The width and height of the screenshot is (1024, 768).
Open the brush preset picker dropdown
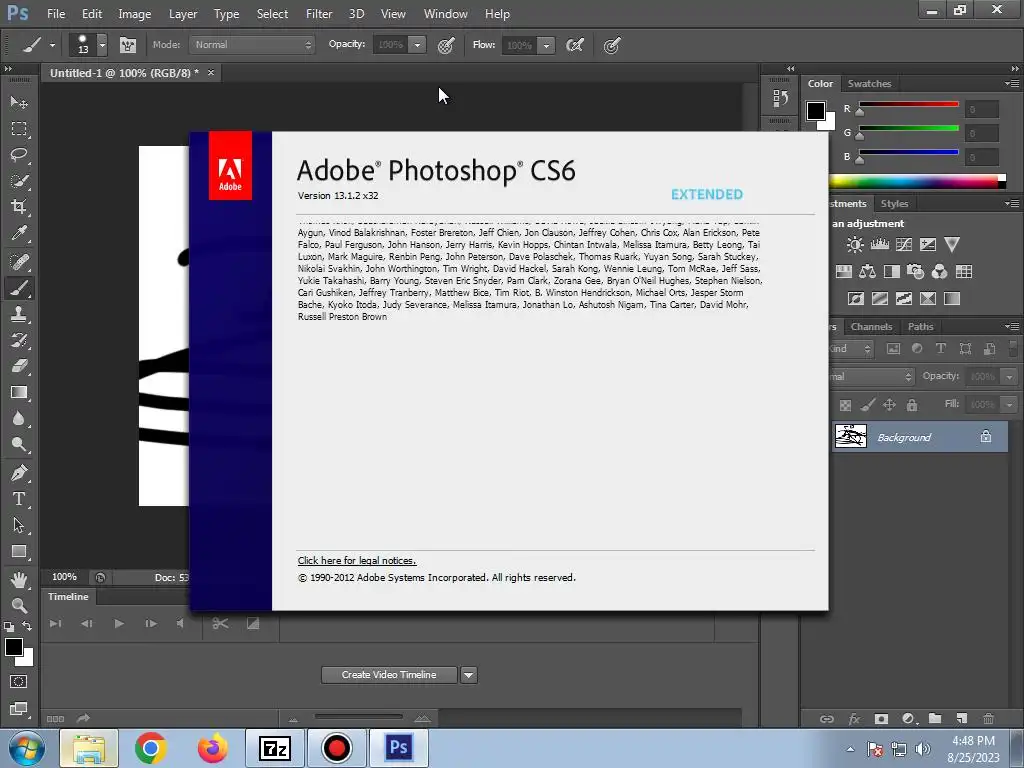click(x=103, y=45)
